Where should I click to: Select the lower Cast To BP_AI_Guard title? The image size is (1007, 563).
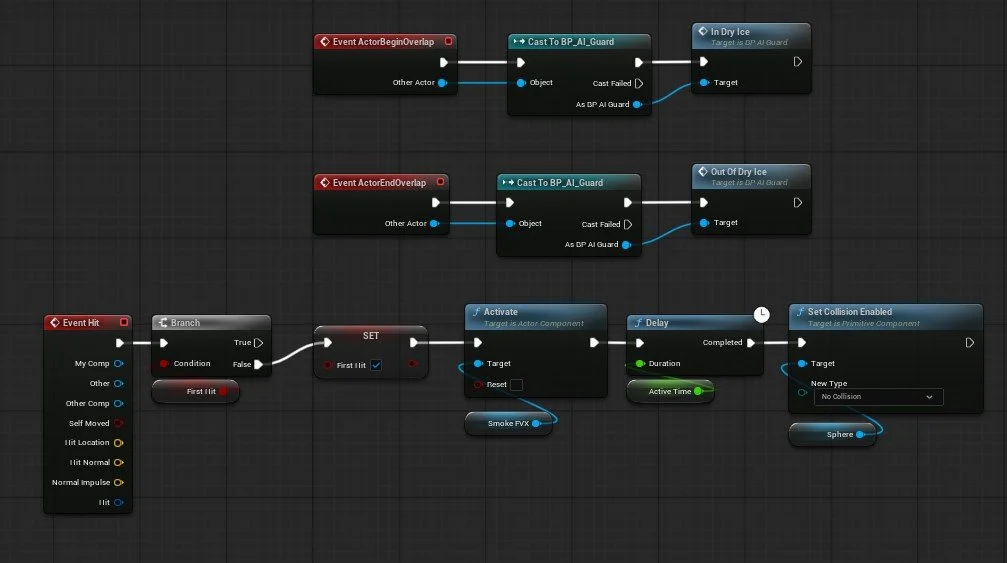click(x=559, y=183)
